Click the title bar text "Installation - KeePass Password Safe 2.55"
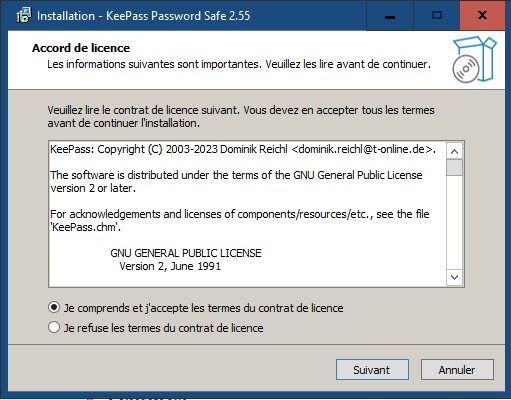Screen dimensions: 511x400 (x=143, y=16)
